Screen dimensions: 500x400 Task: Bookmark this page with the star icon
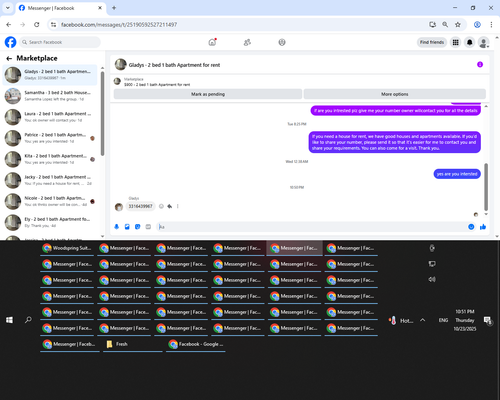pyautogui.click(x=458, y=24)
